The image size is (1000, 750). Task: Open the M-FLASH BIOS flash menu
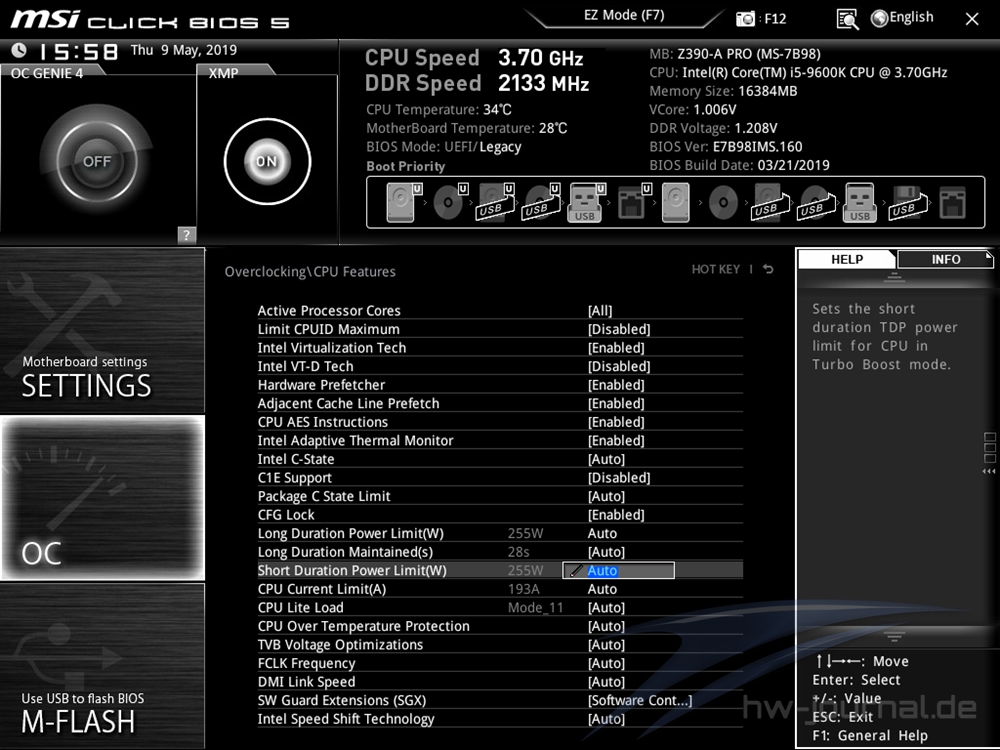click(x=102, y=665)
